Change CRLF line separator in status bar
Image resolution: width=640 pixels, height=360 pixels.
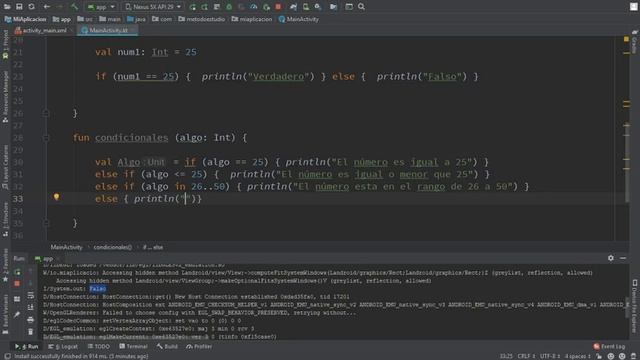pyautogui.click(x=526, y=356)
